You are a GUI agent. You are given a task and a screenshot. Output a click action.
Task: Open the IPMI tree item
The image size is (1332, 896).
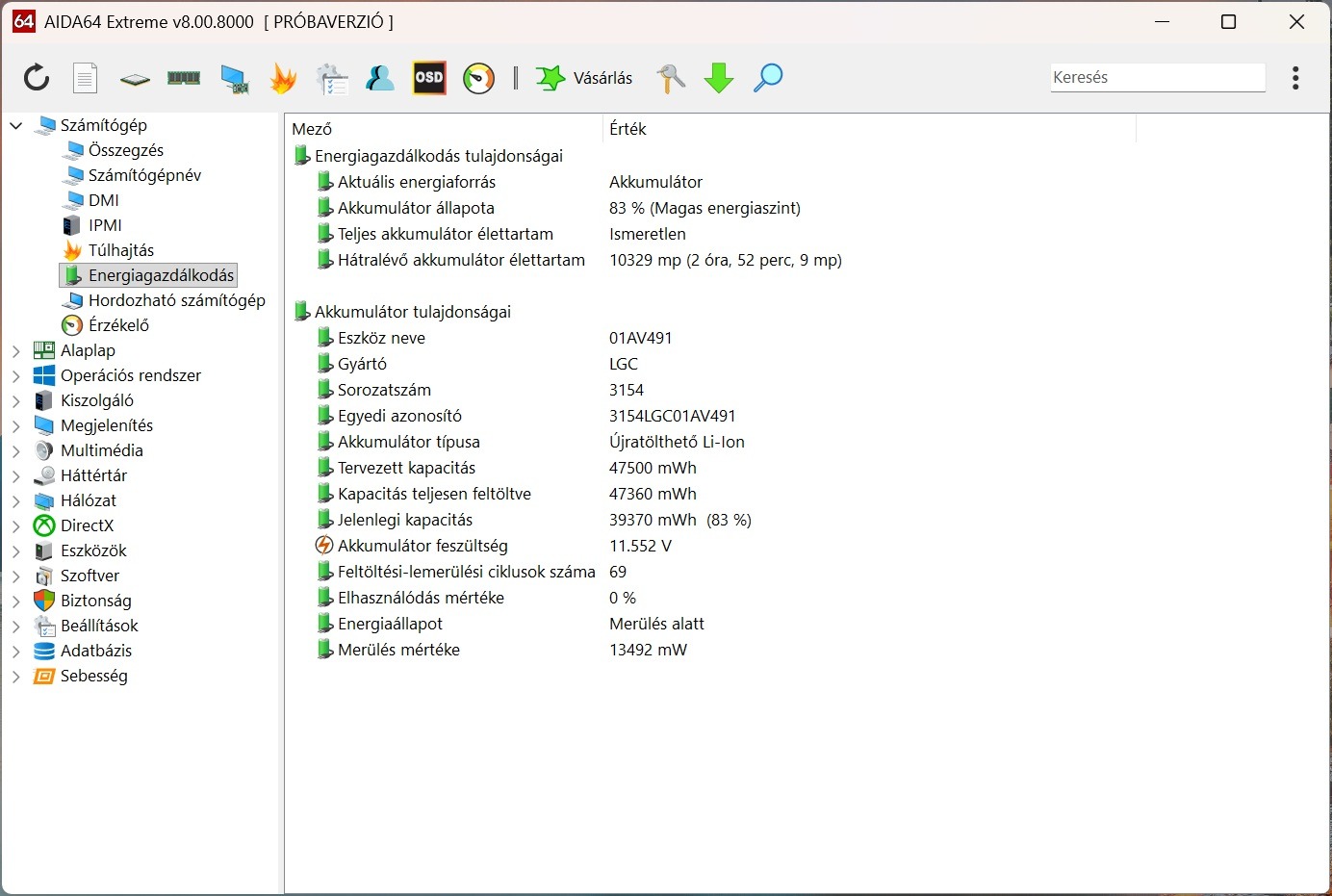[x=105, y=225]
